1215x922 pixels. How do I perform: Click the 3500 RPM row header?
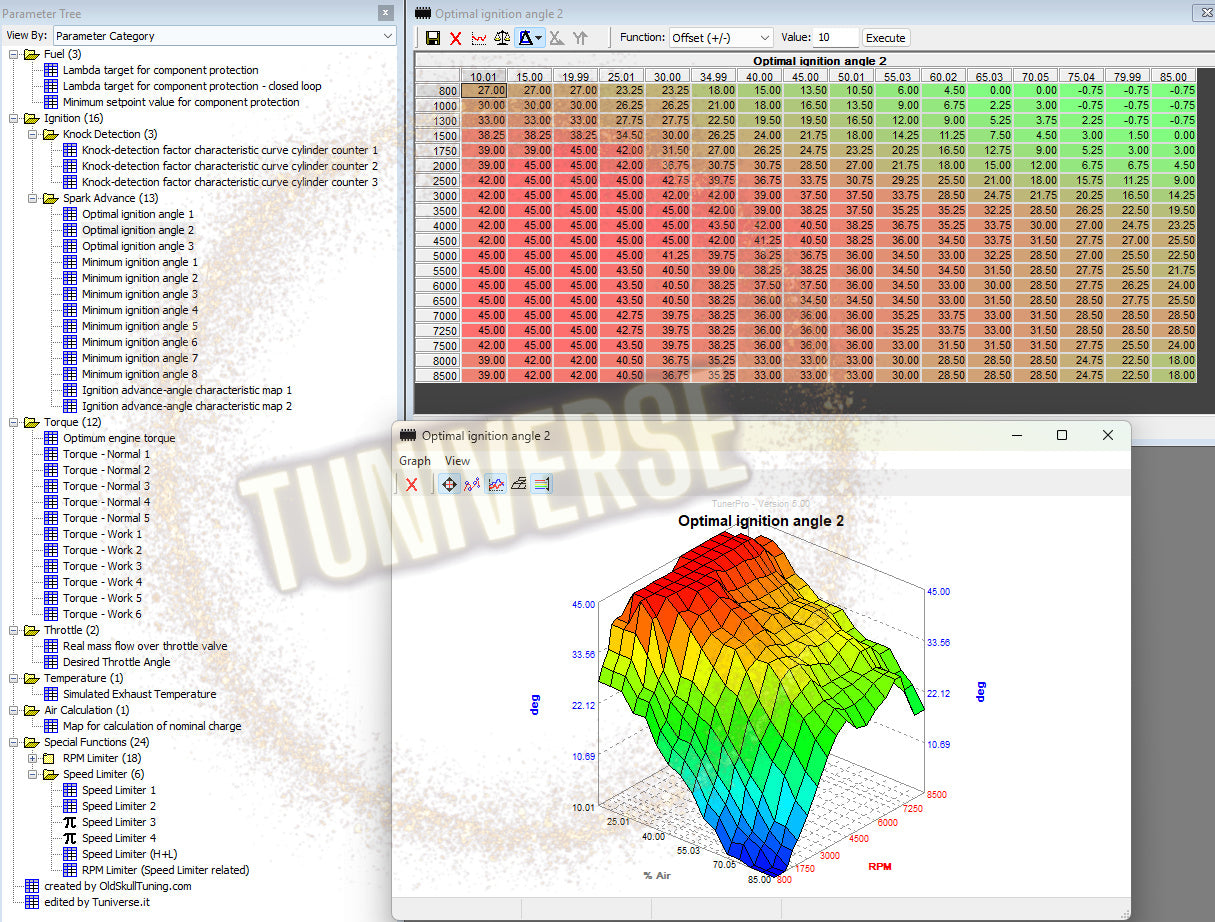pos(437,210)
